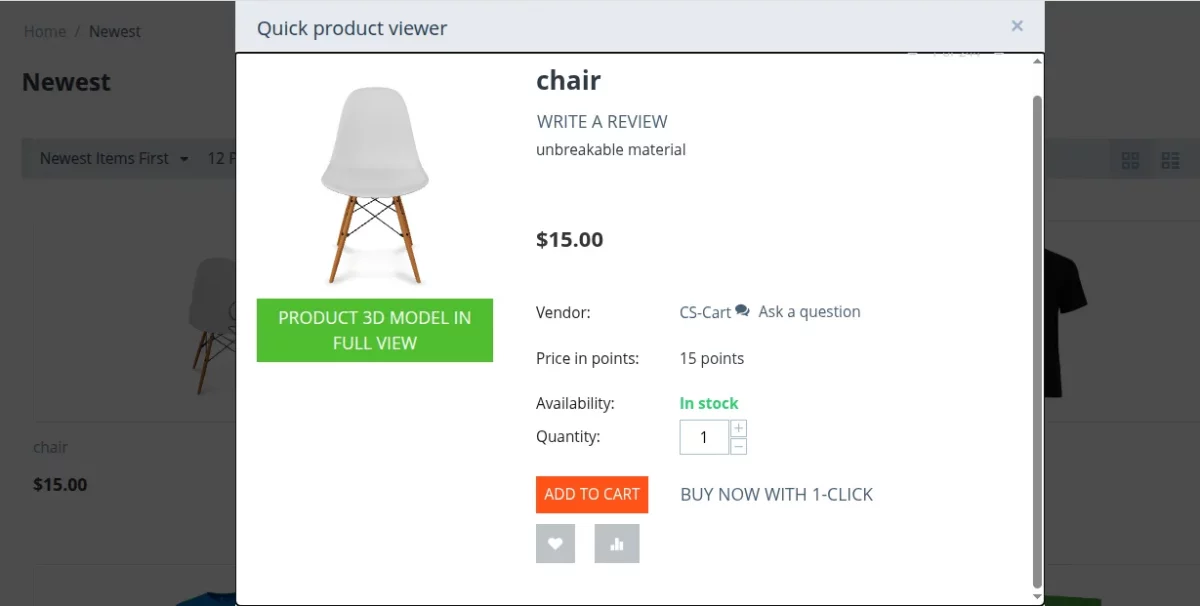Image resolution: width=1200 pixels, height=606 pixels.
Task: Click the scrollbar up arrow in the viewer
Action: click(x=1035, y=60)
